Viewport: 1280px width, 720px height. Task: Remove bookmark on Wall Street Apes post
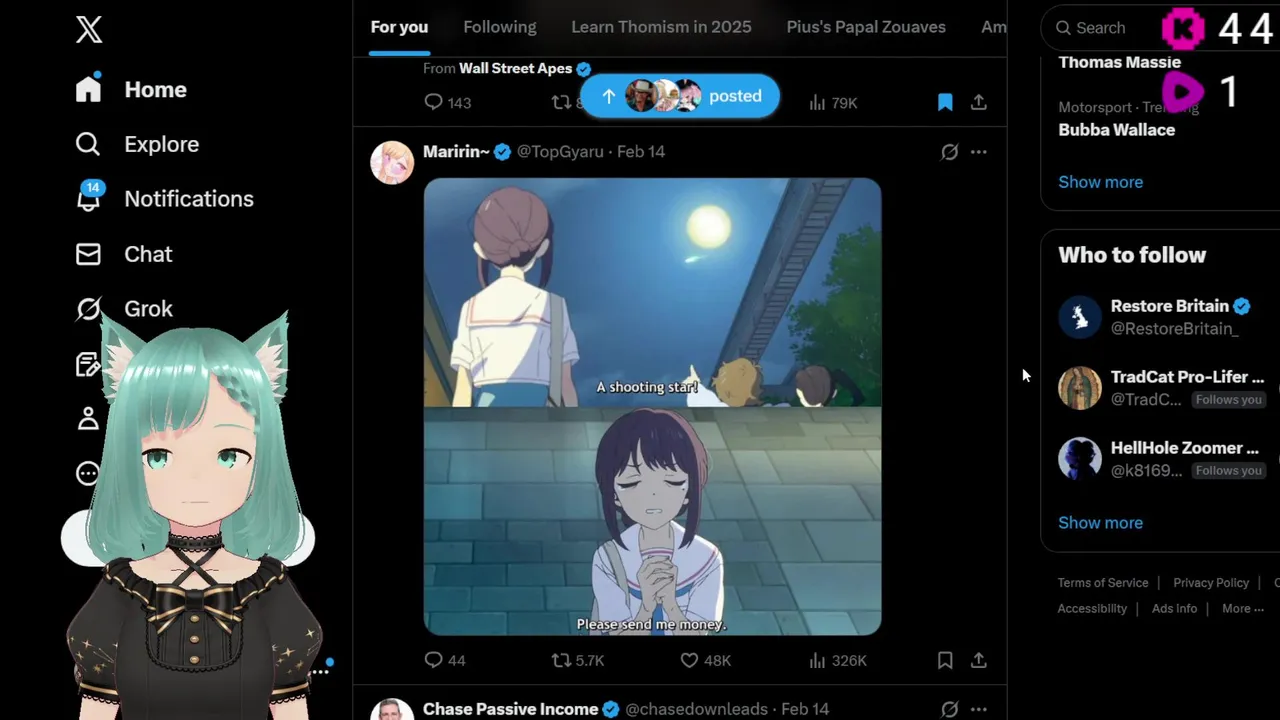click(945, 102)
